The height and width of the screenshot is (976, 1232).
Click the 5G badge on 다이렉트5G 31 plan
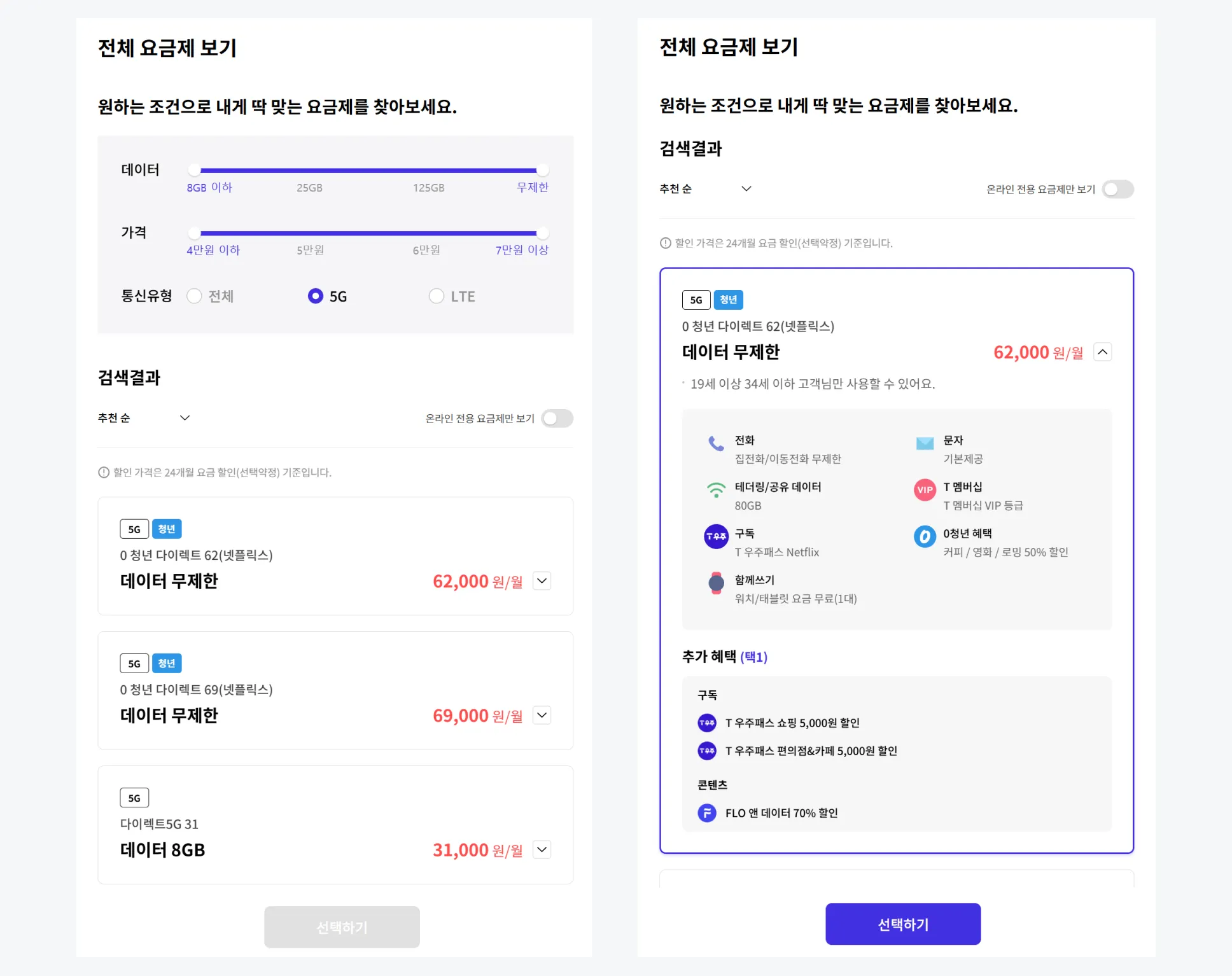tap(134, 797)
